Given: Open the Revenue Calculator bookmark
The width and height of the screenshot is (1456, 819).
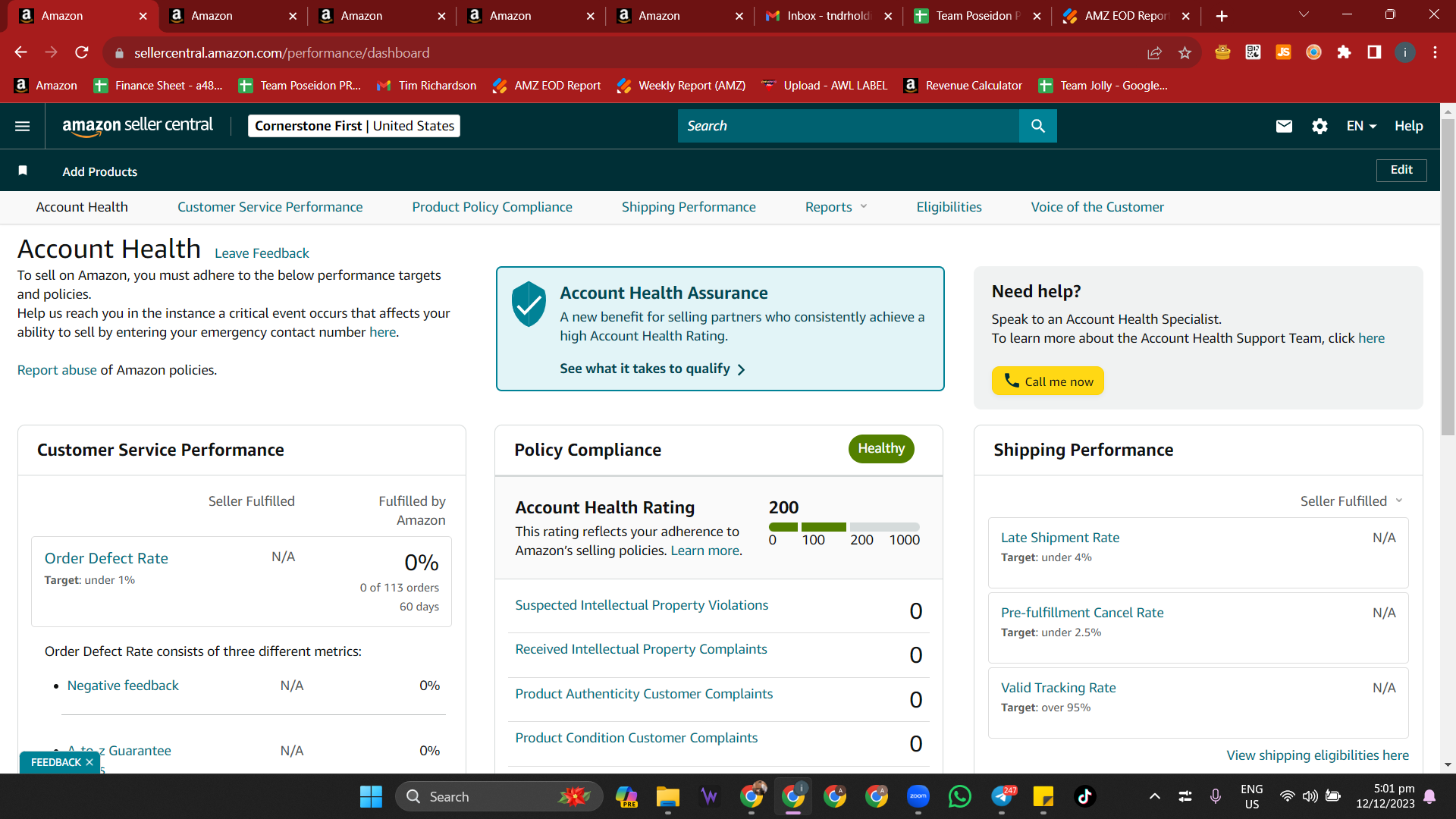Looking at the screenshot, I should click(963, 86).
